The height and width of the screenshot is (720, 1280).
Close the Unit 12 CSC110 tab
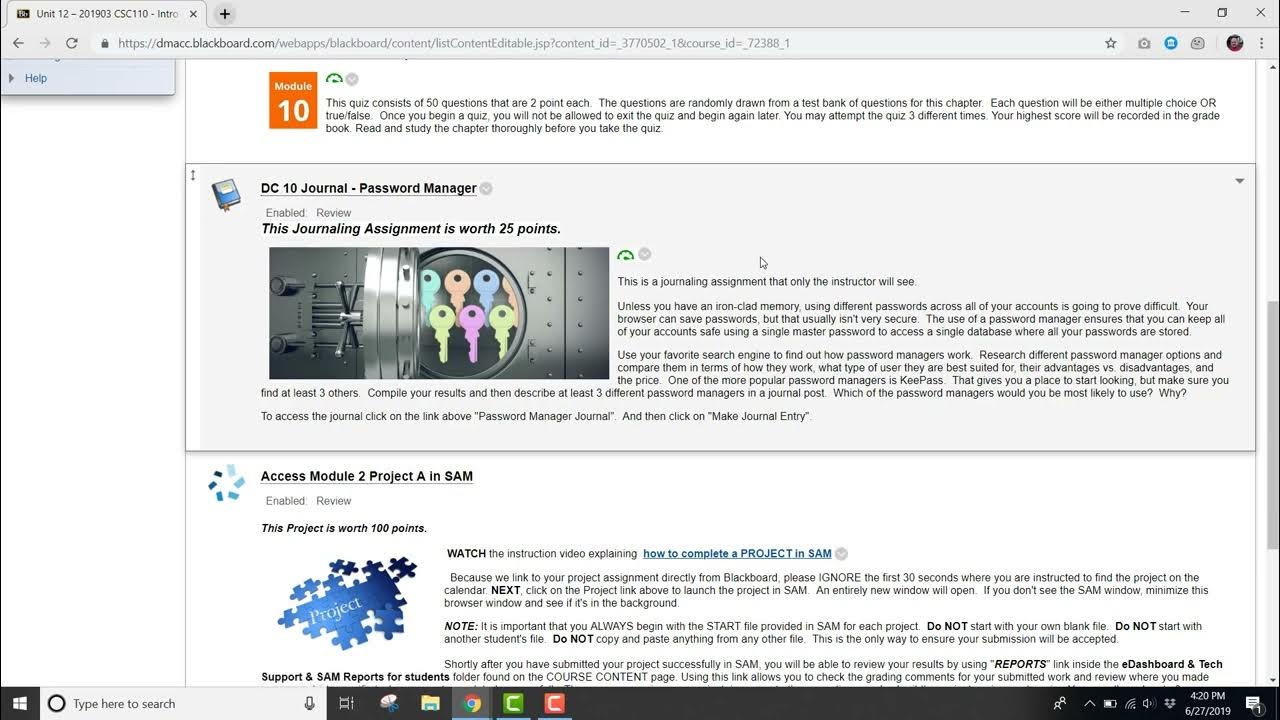[x=193, y=14]
